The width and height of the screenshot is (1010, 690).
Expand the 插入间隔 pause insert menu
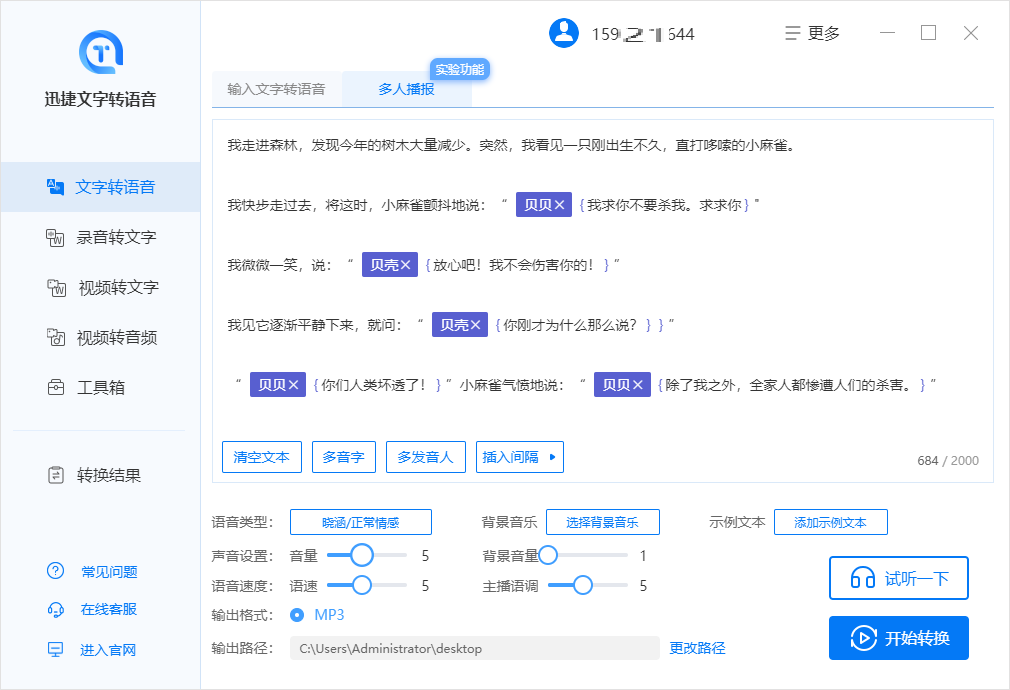[x=519, y=457]
